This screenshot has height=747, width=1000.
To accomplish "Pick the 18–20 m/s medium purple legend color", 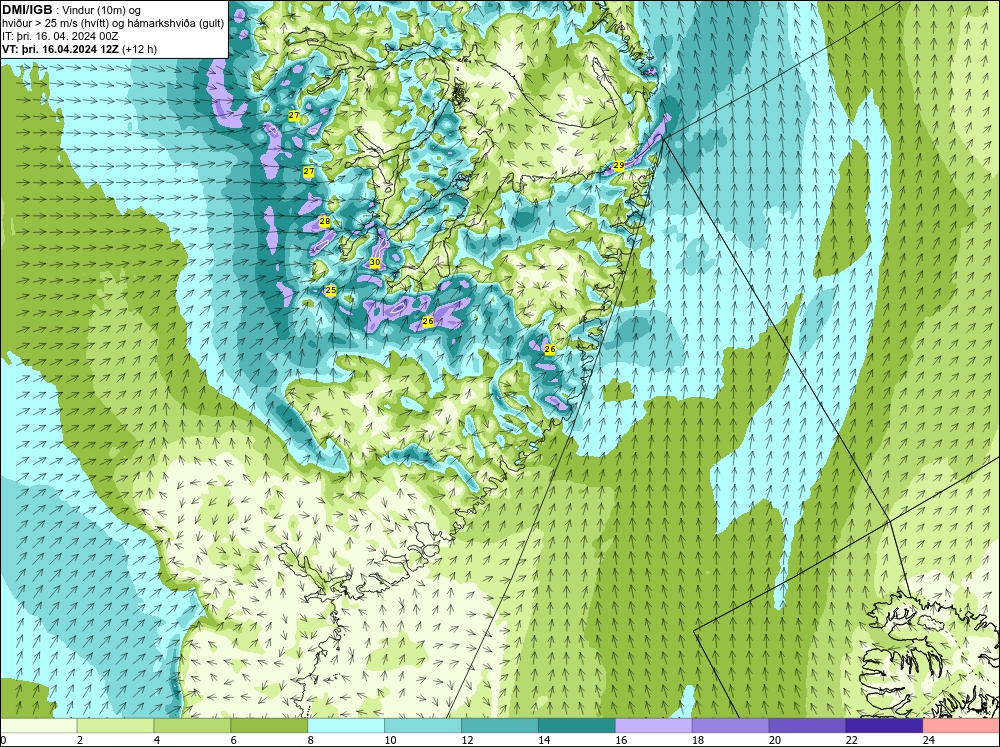I will 730,725.
